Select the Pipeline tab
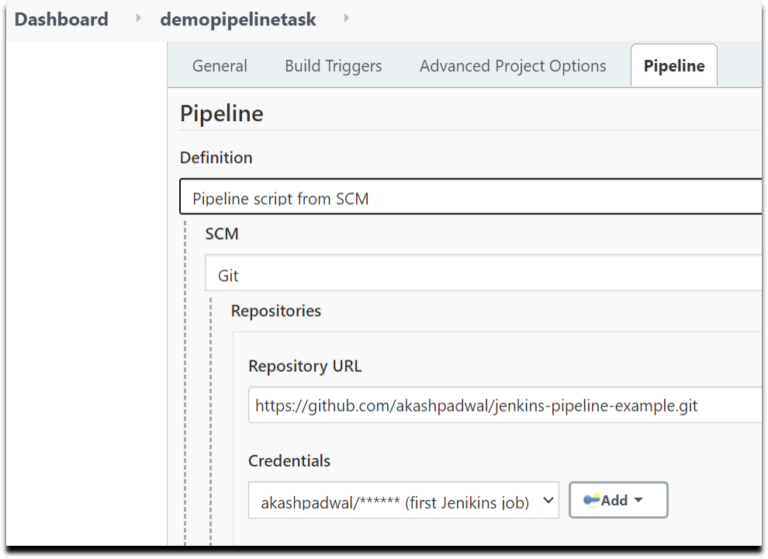Image resolution: width=768 pixels, height=559 pixels. 673,66
